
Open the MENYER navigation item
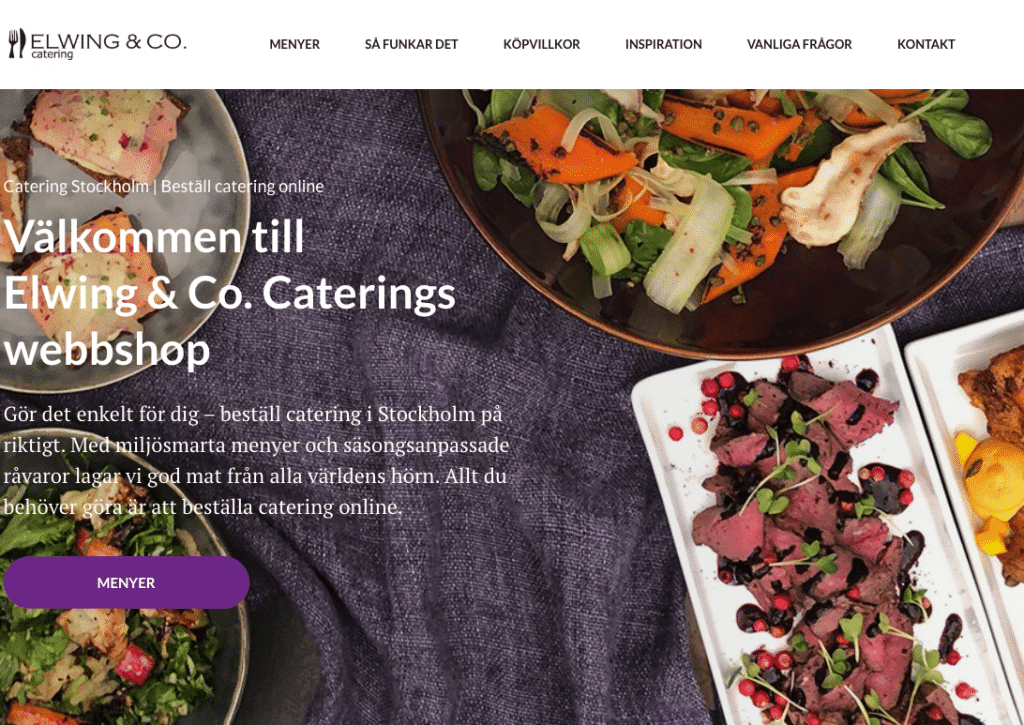pyautogui.click(x=295, y=44)
